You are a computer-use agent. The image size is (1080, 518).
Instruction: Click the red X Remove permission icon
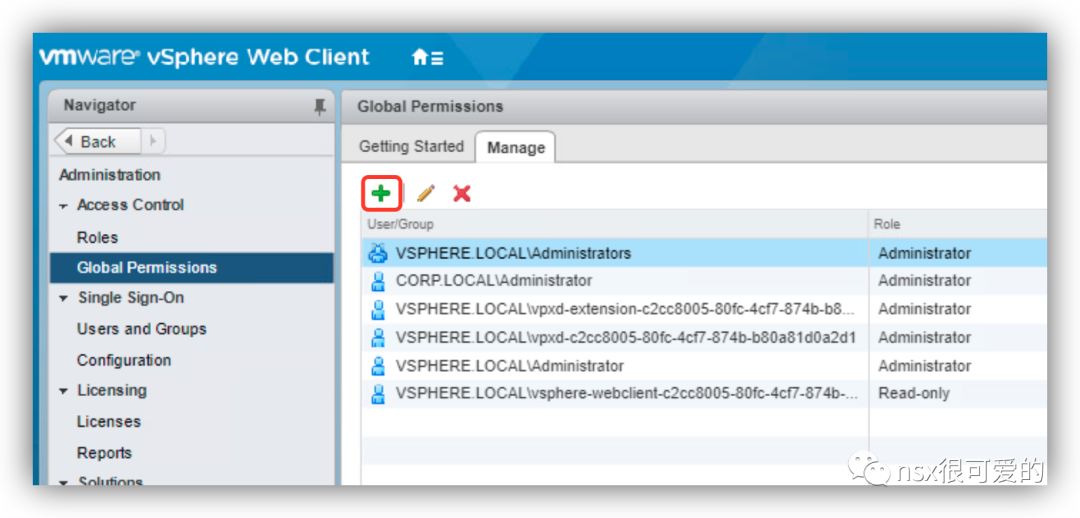tap(462, 194)
